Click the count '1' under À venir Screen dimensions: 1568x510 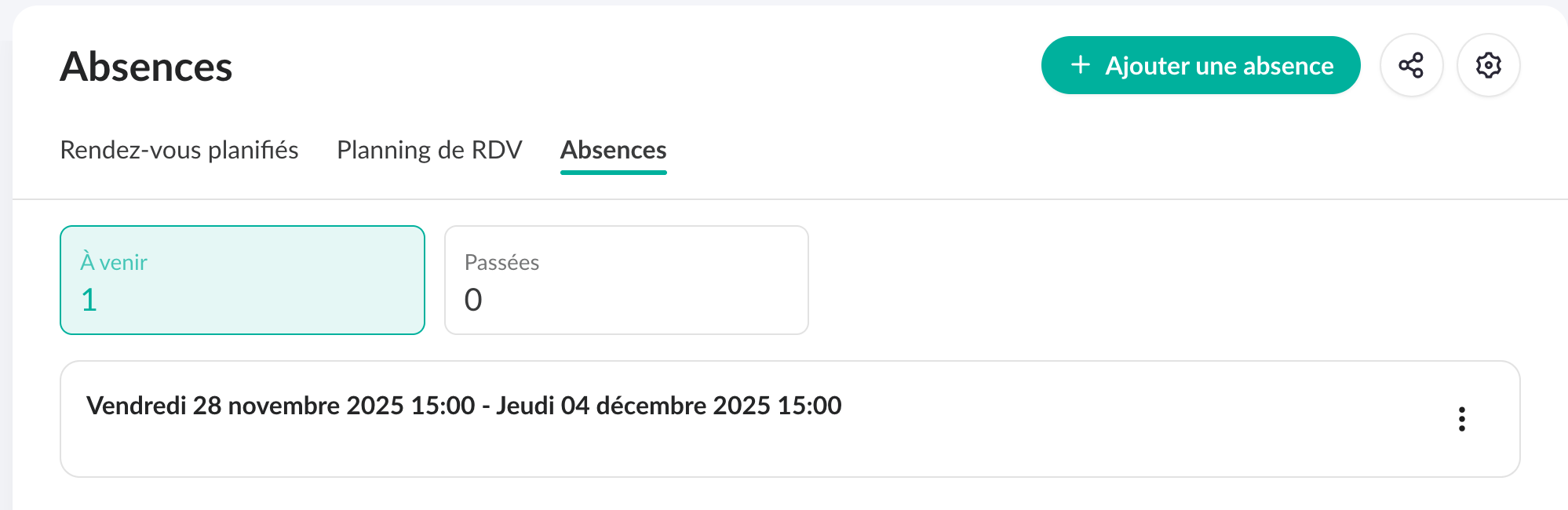coord(89,300)
